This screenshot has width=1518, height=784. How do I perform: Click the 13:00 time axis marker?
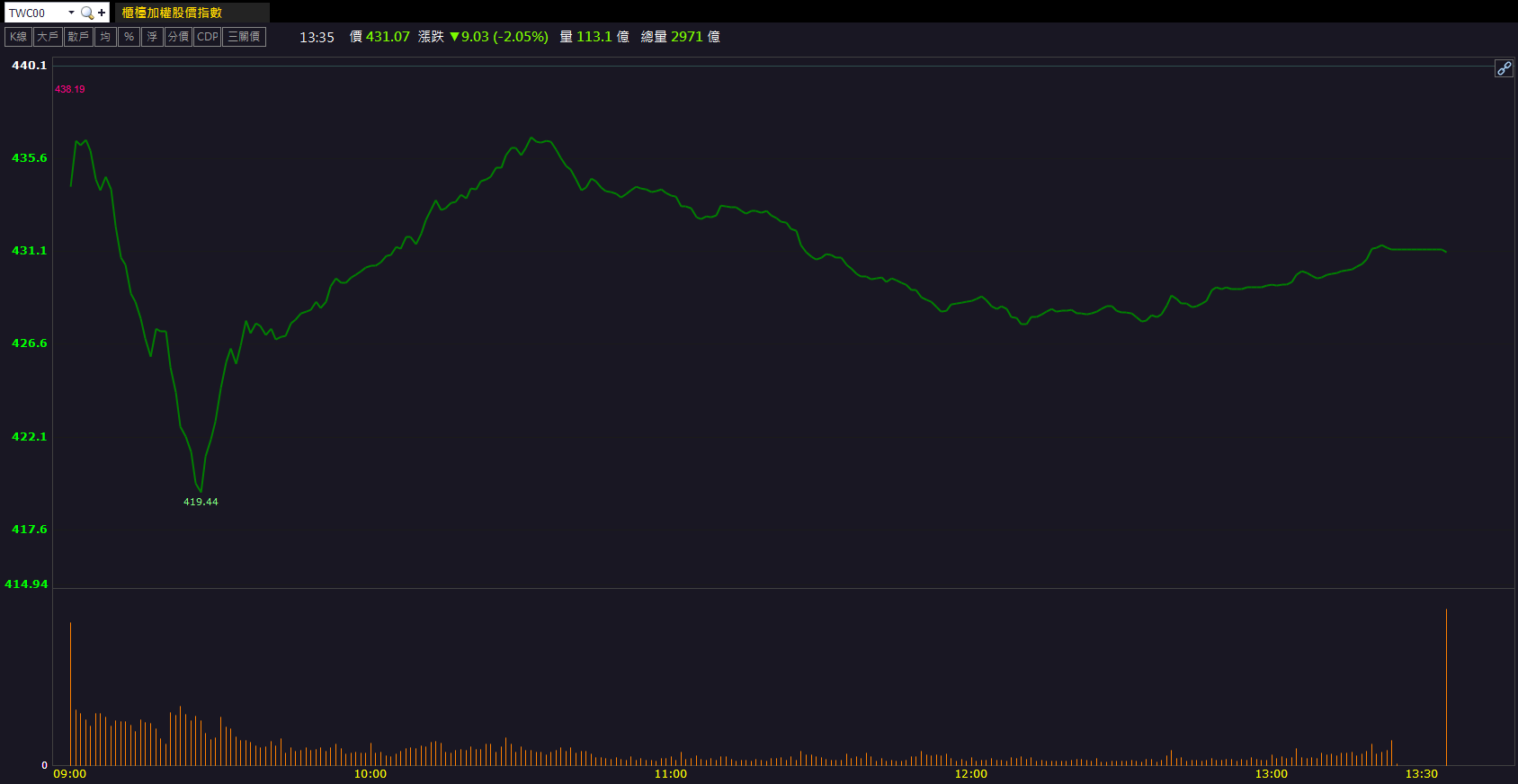click(1272, 773)
